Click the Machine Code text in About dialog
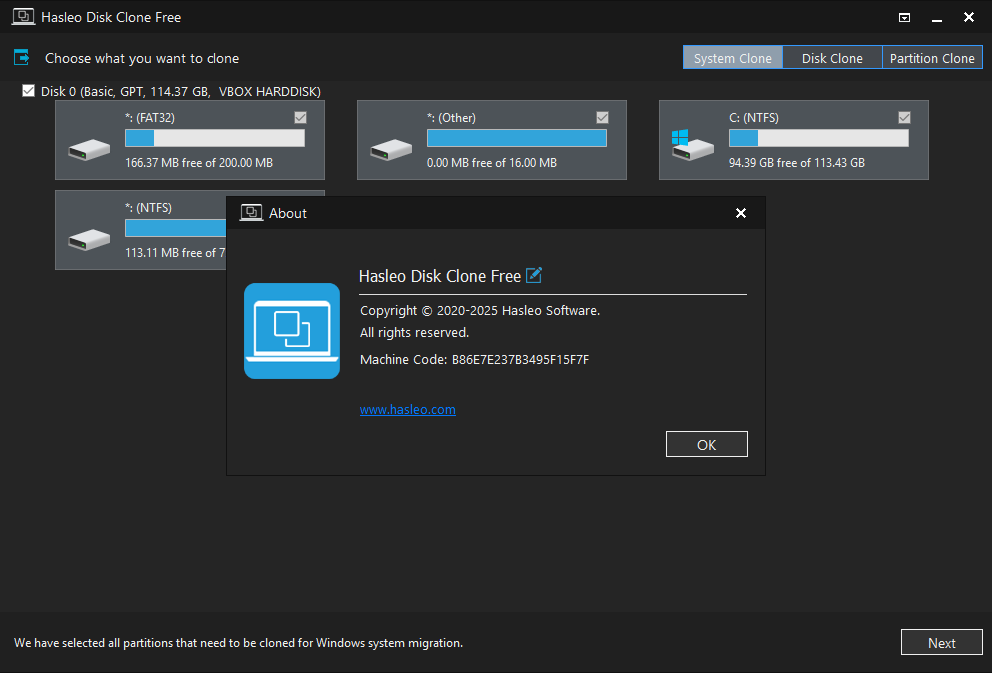Viewport: 992px width, 673px height. [474, 359]
